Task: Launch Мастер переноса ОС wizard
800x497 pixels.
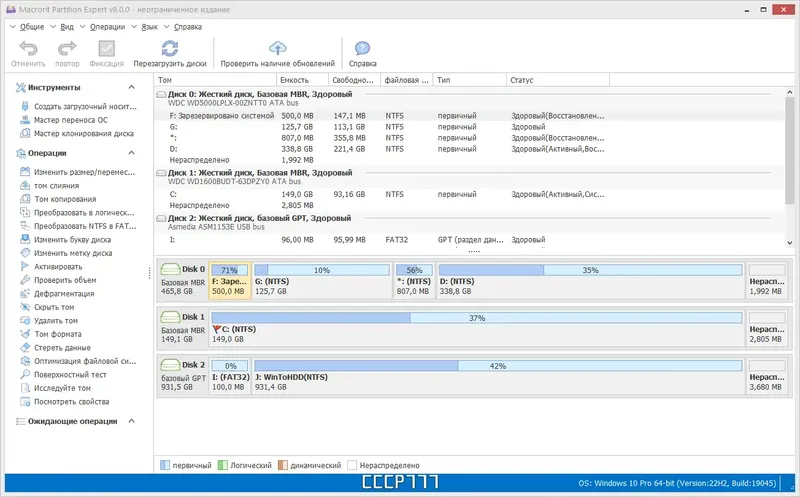Action: click(x=64, y=120)
